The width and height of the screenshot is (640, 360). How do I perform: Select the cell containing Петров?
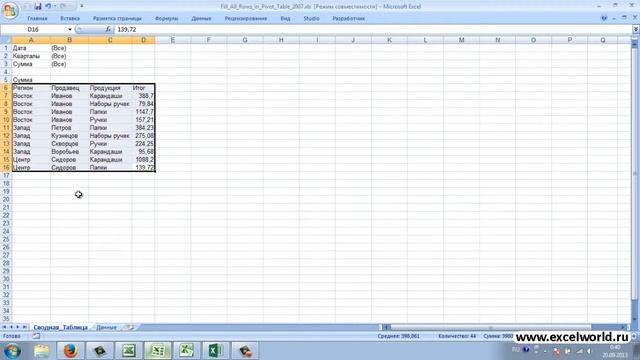(x=69, y=128)
